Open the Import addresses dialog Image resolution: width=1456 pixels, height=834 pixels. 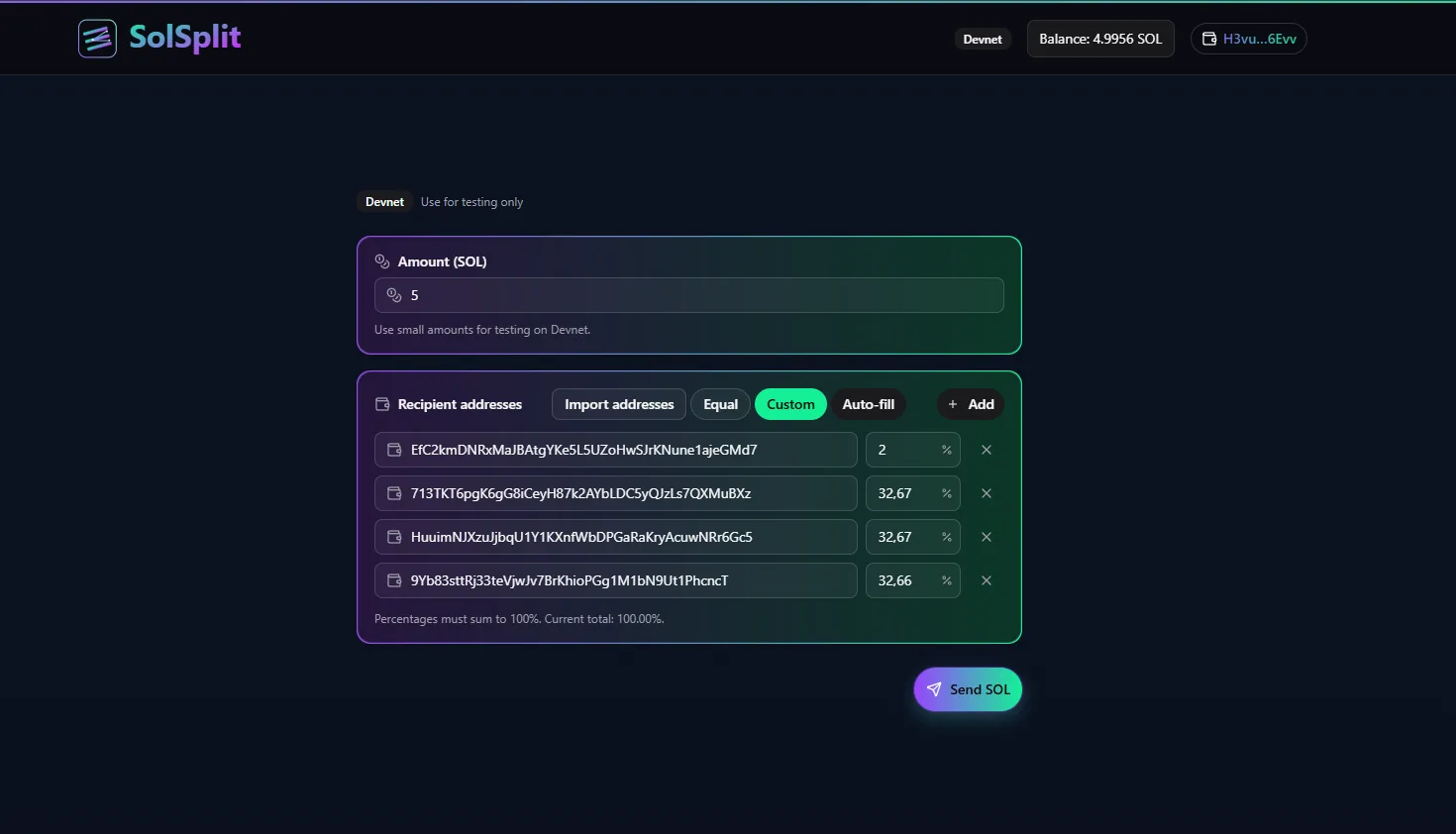click(619, 404)
